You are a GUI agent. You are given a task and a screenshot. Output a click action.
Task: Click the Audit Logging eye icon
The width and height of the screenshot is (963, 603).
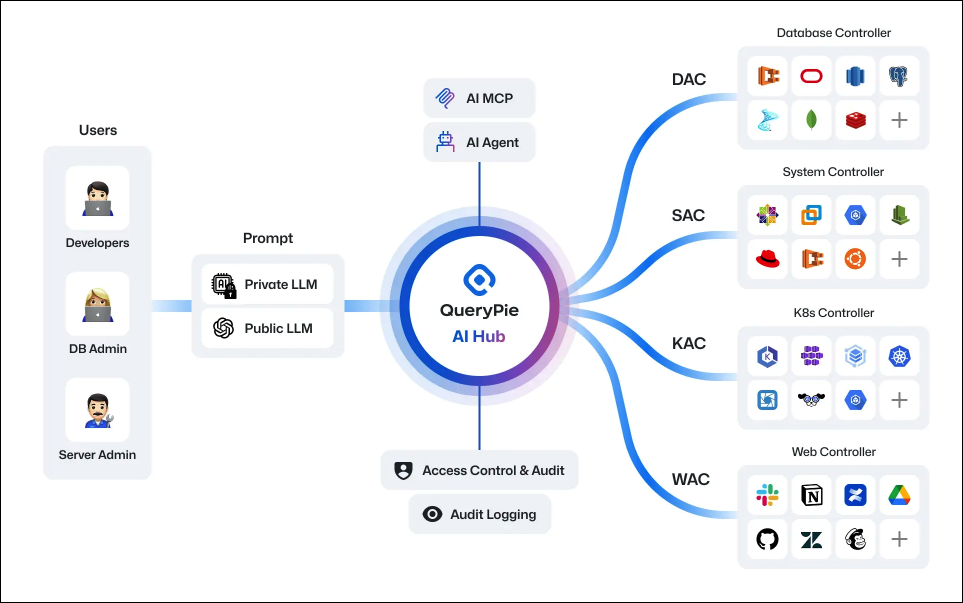(432, 514)
